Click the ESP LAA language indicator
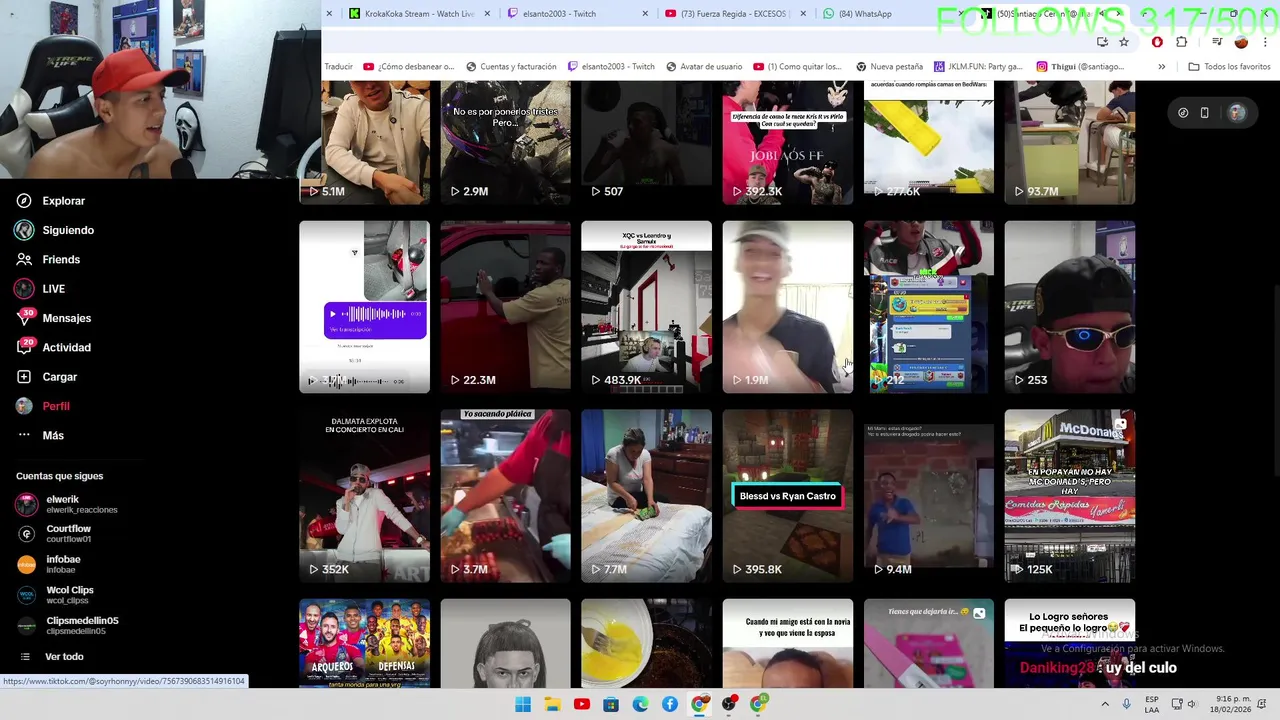 click(1152, 704)
